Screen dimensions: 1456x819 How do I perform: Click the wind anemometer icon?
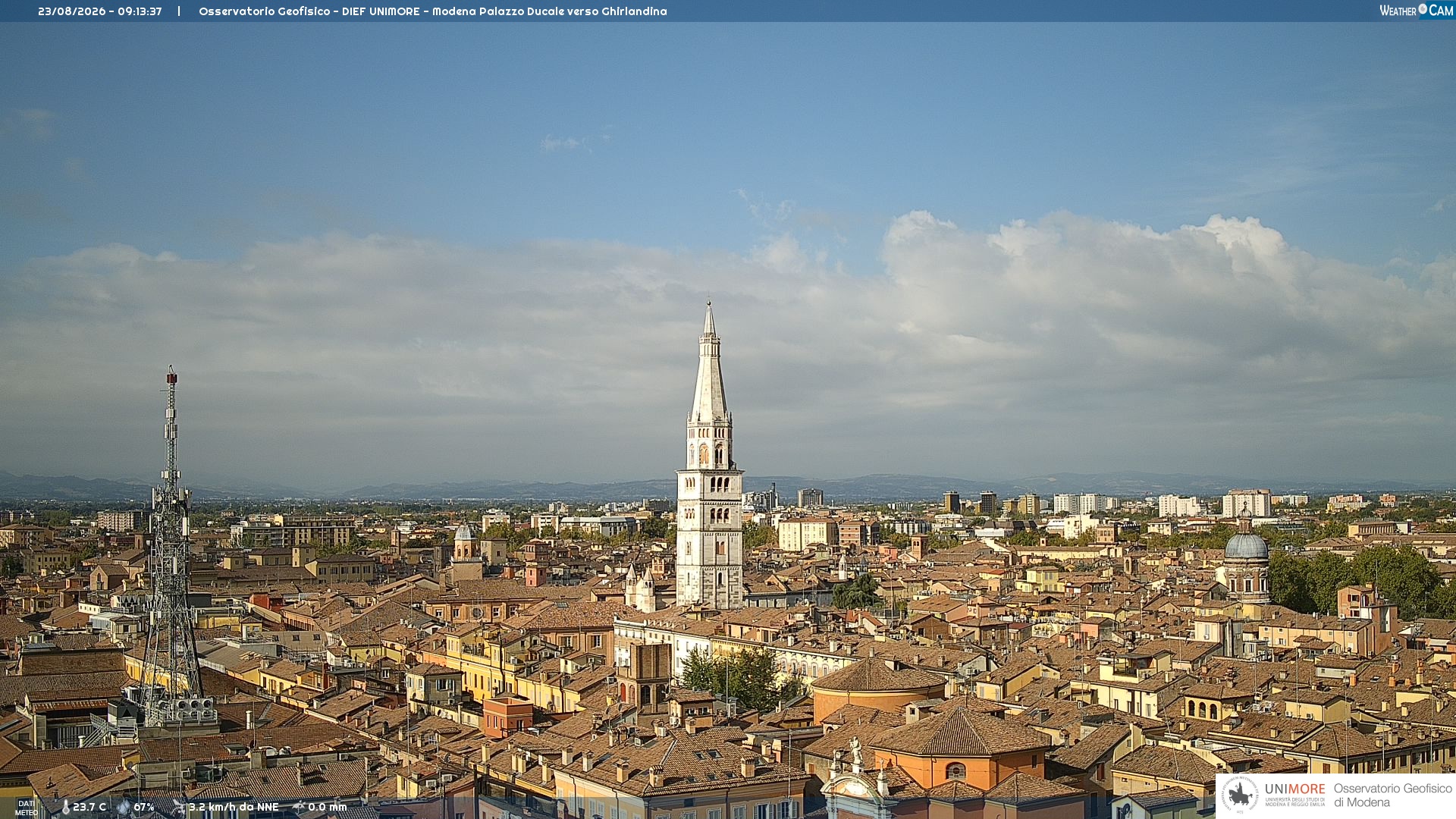tap(179, 807)
